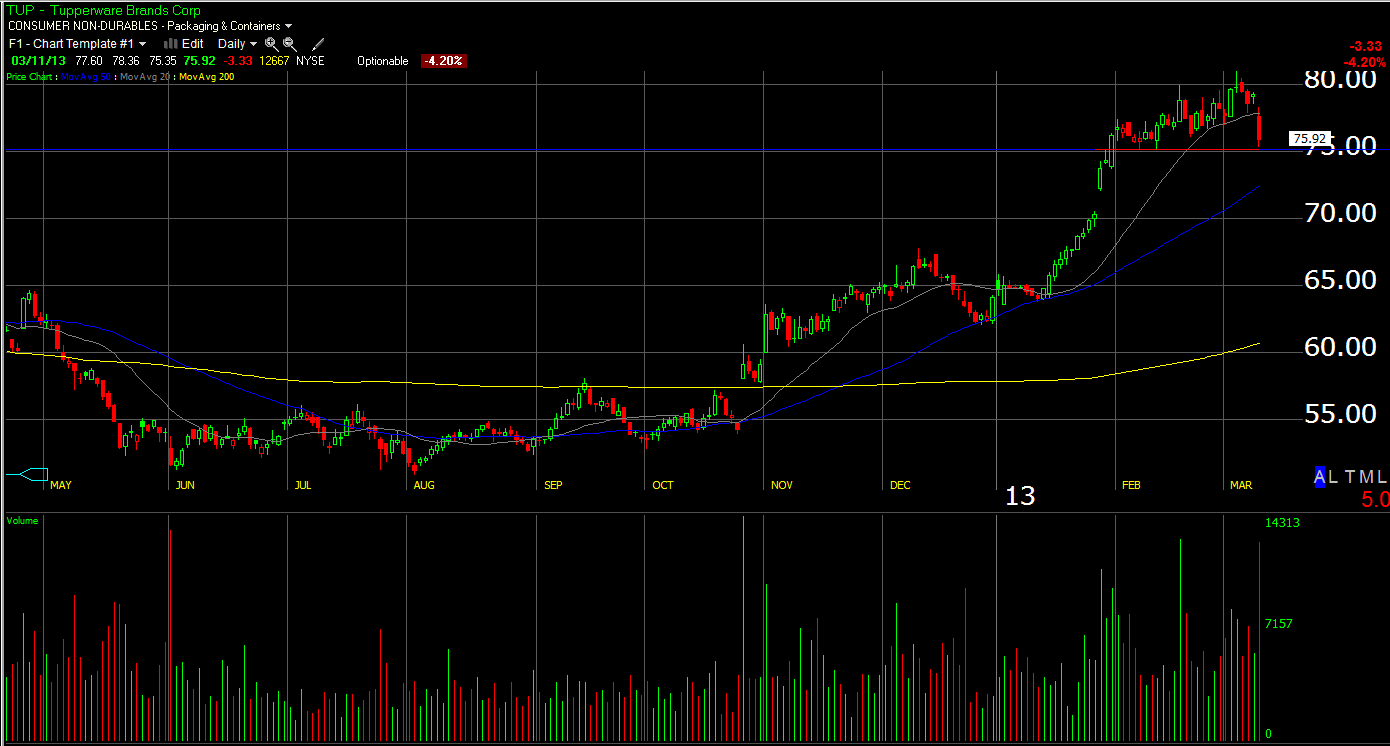Click the Optionable label

(x=383, y=61)
